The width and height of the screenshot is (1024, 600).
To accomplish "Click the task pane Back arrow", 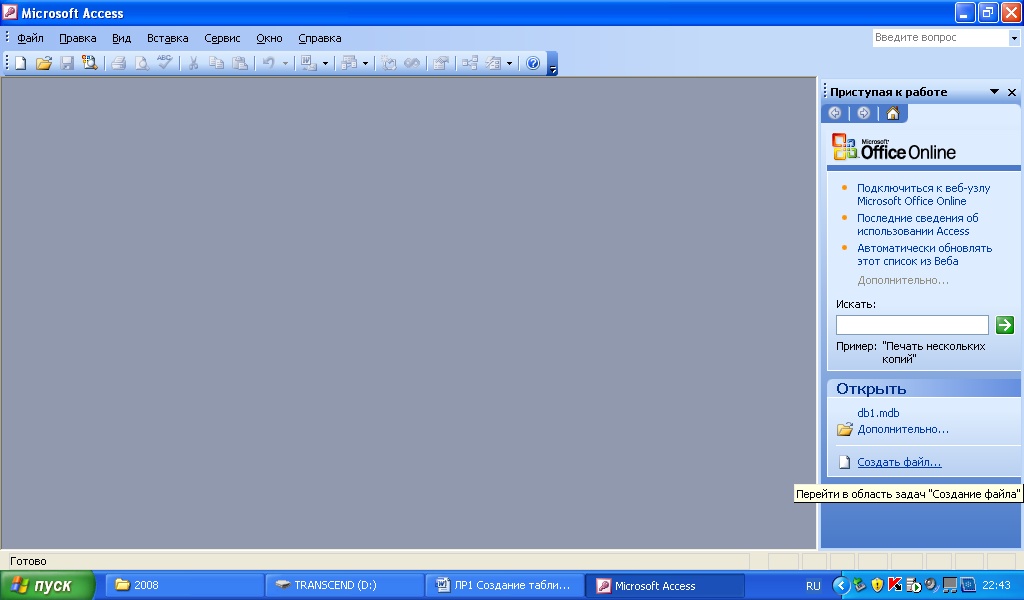I will tap(835, 113).
